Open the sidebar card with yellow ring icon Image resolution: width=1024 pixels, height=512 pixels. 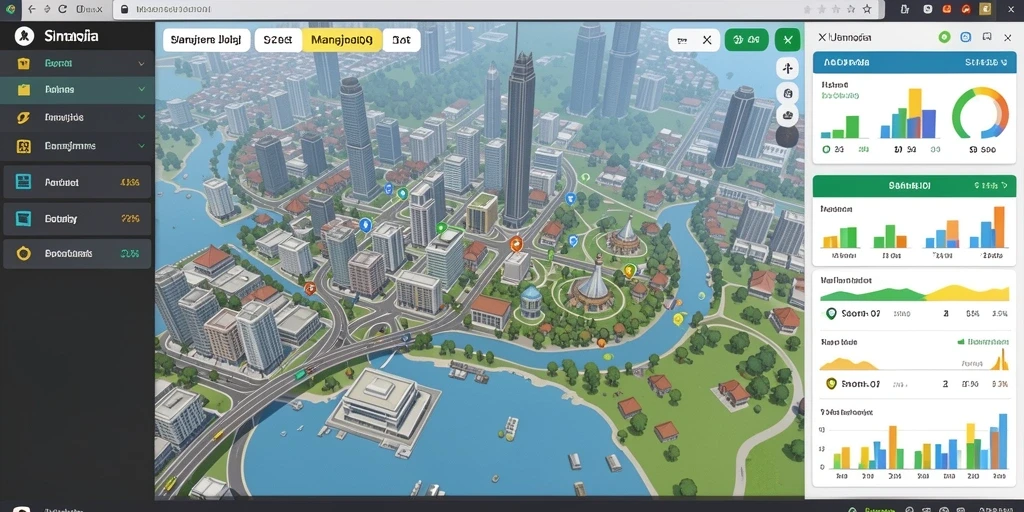[x=77, y=253]
